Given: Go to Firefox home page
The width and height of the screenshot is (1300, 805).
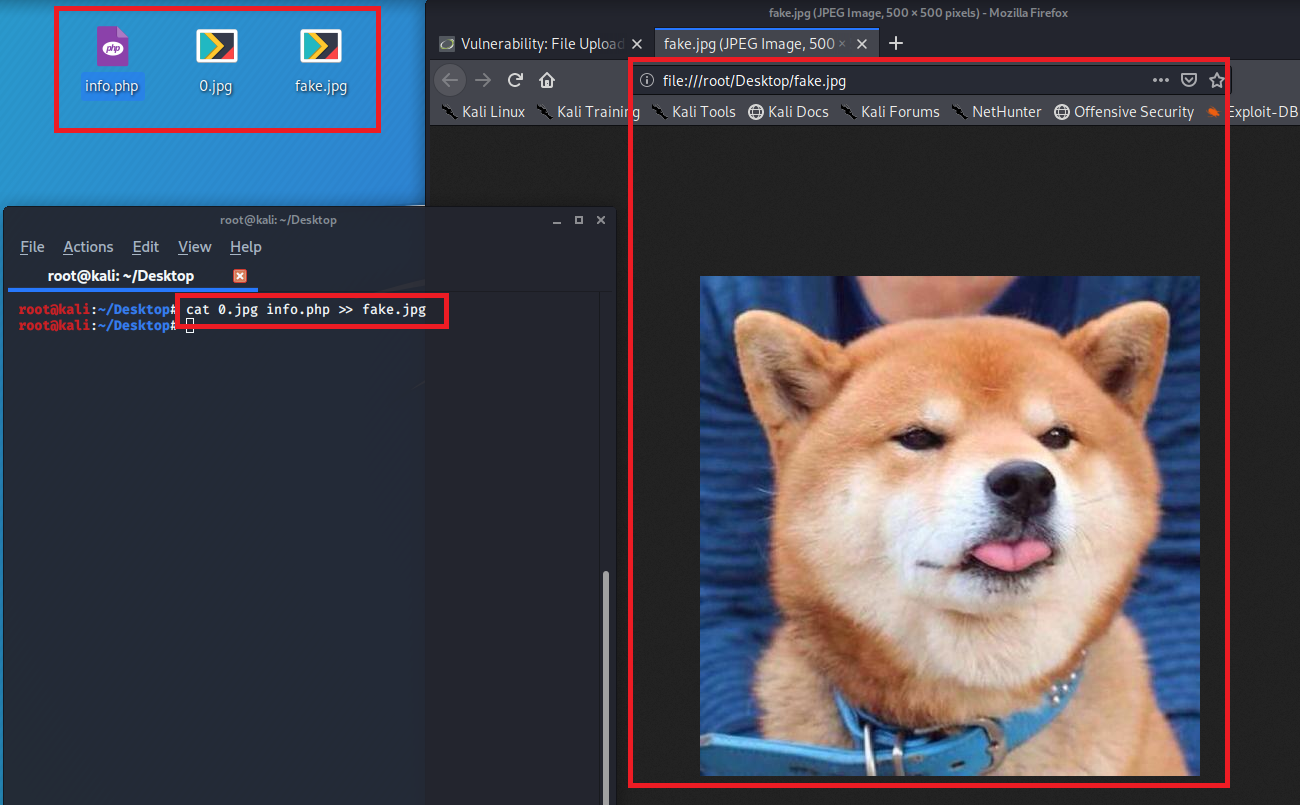Looking at the screenshot, I should pyautogui.click(x=547, y=80).
